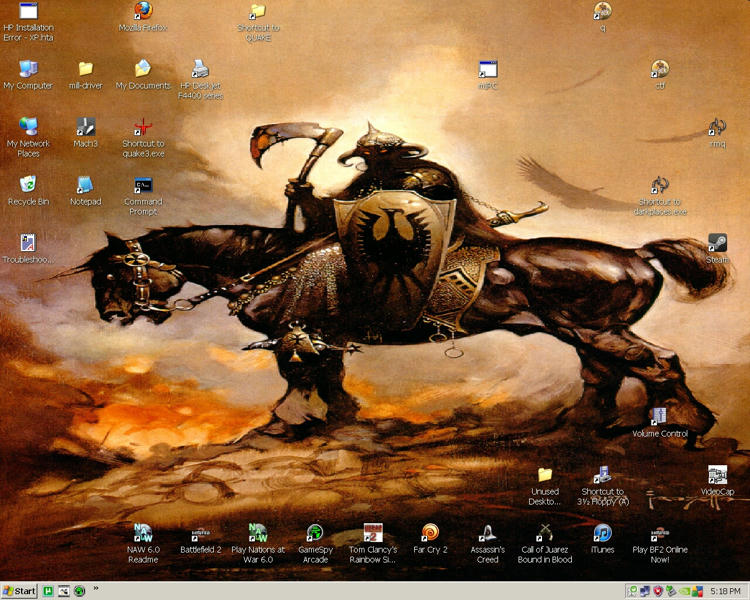Screen dimensions: 750x600
Task: Click the Show Desktop Quick Launch icon
Action: coord(64,591)
